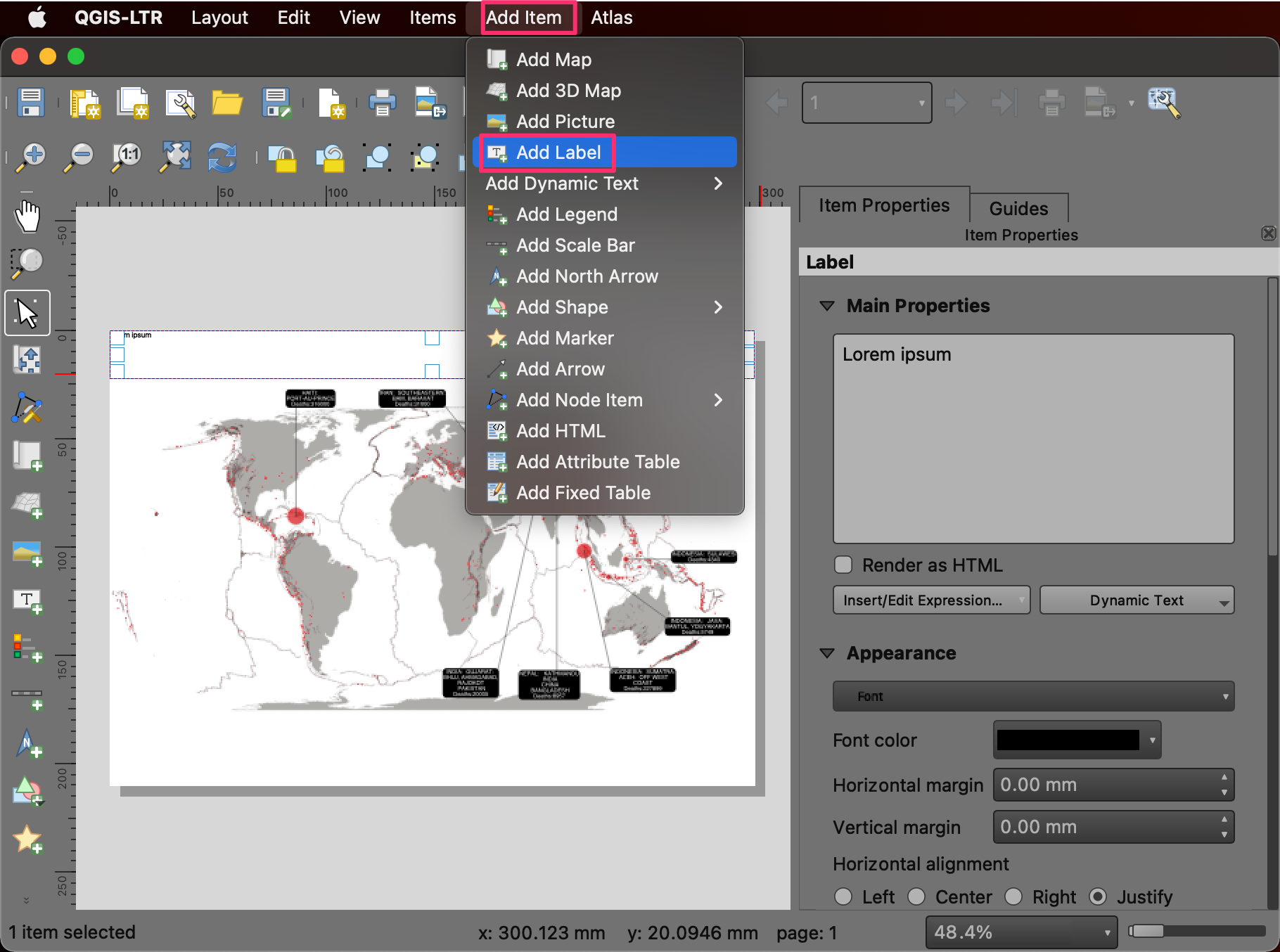The height and width of the screenshot is (952, 1280).
Task: Click the Zoom Out toolbar icon
Action: [79, 156]
